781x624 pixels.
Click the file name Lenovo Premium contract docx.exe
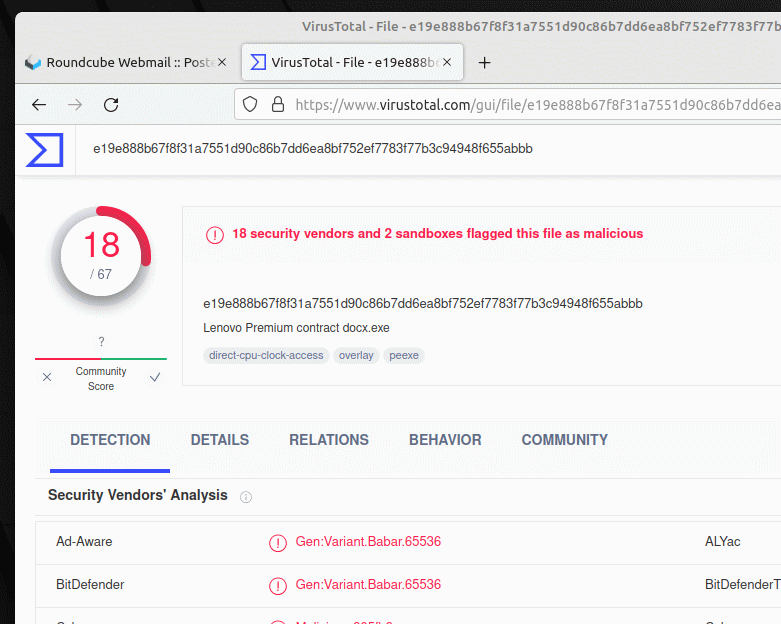[296, 328]
